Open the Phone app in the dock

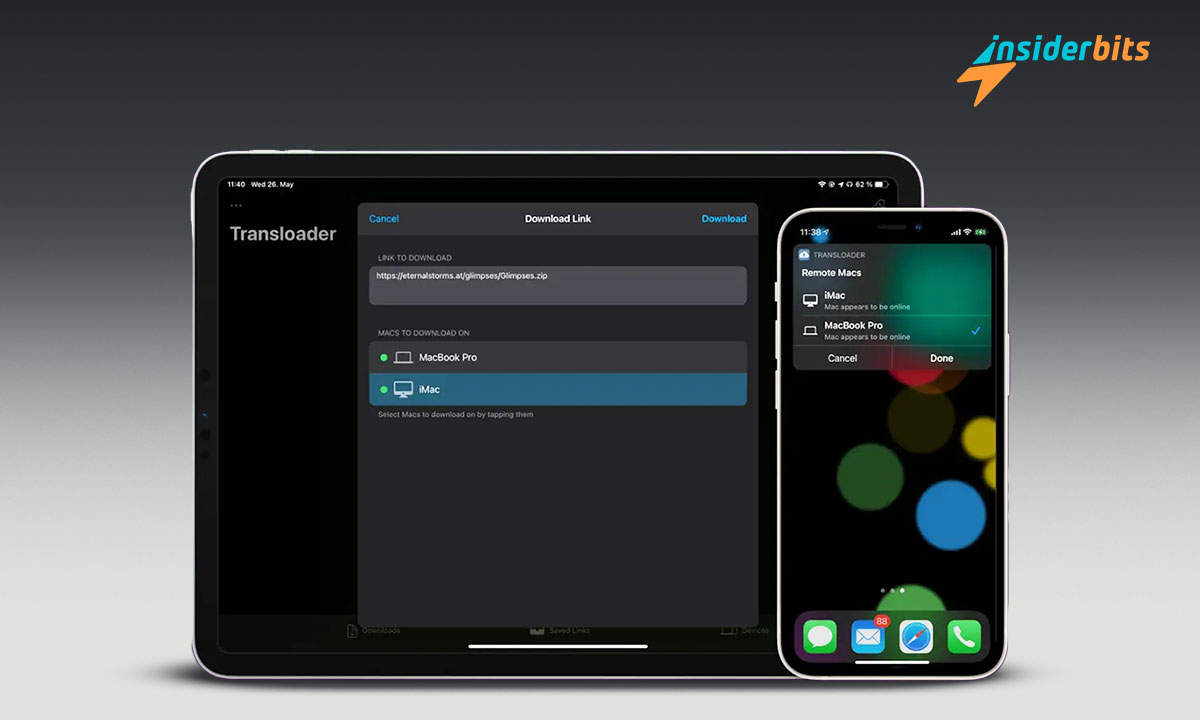[x=964, y=637]
